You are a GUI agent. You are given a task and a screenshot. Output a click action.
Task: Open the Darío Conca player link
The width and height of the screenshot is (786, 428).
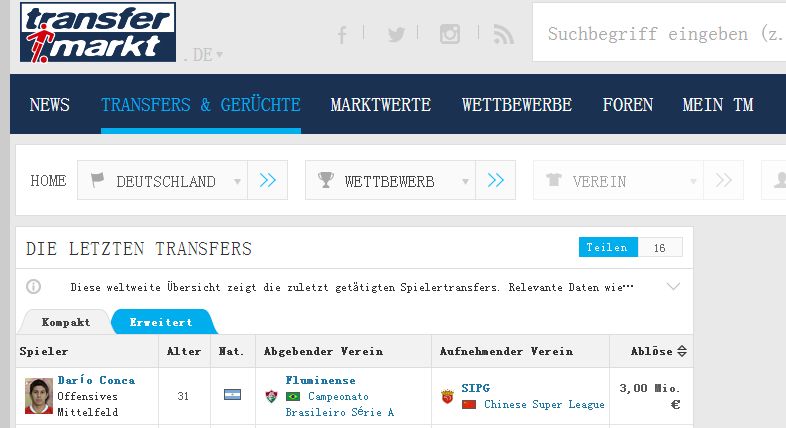pos(96,380)
